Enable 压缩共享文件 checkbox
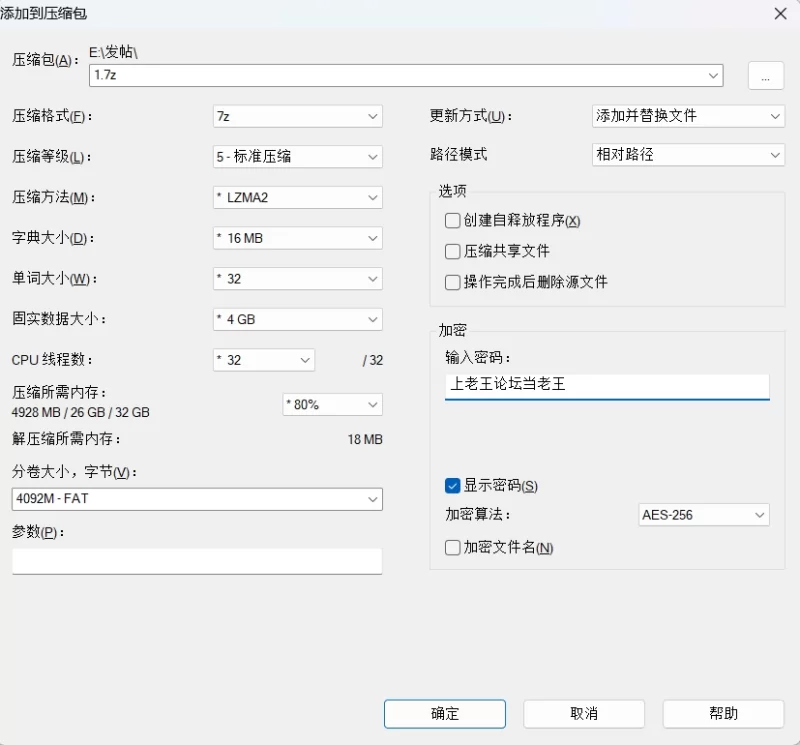Image resolution: width=800 pixels, height=745 pixels. 452,251
